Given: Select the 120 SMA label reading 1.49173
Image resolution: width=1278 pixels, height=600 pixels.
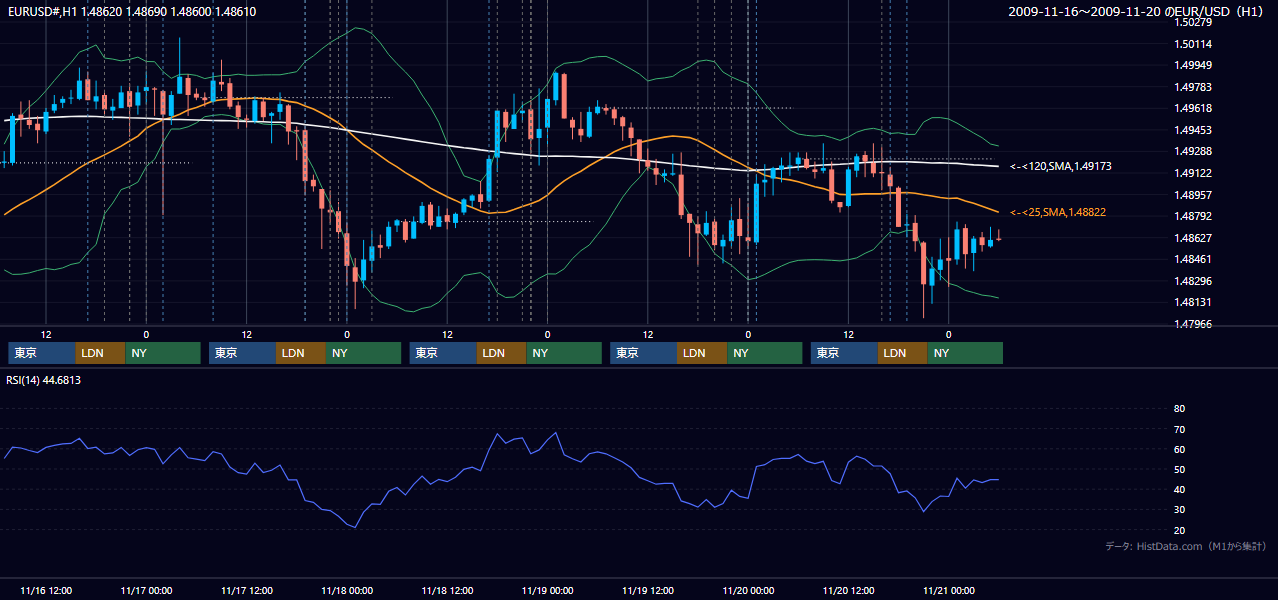Looking at the screenshot, I should pyautogui.click(x=1061, y=166).
